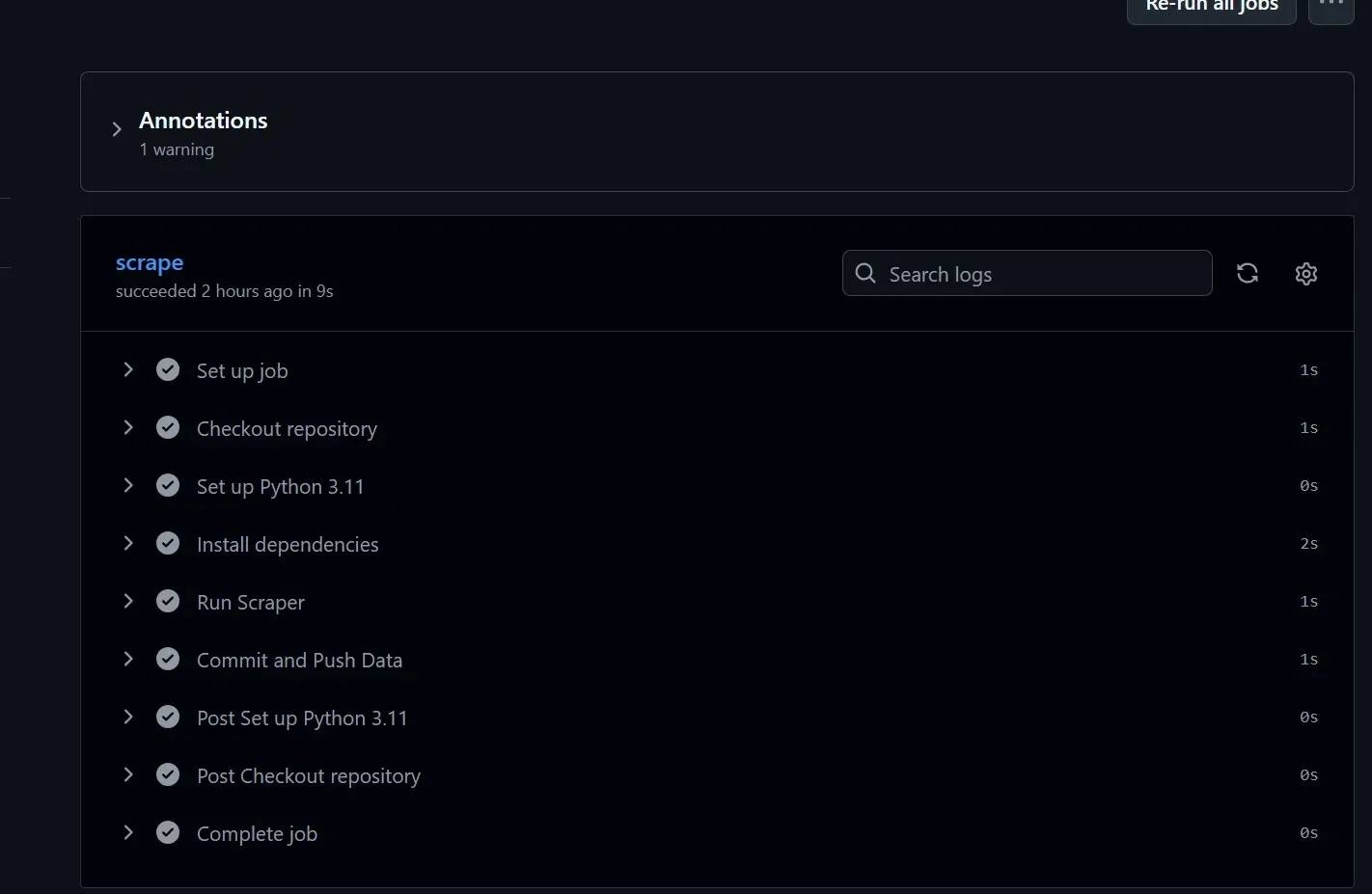Click the Run Scraper step label
The image size is (1372, 894).
(x=251, y=603)
